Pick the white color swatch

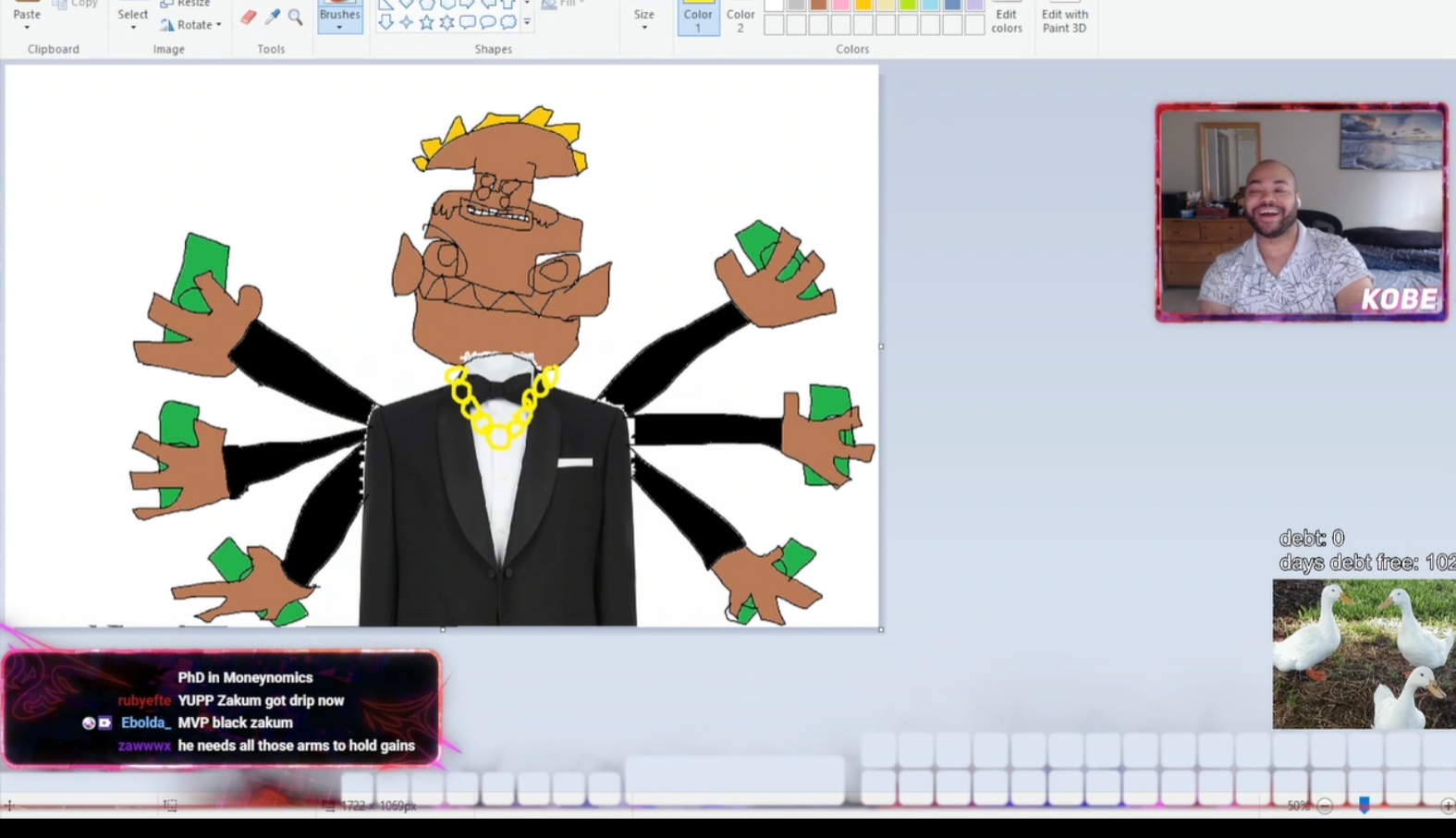click(774, 5)
